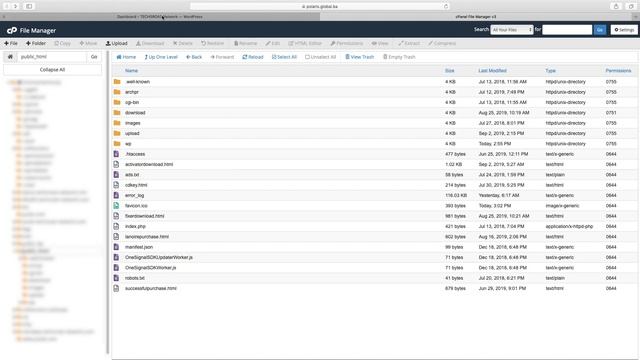640x360 pixels.
Task: Open File Manager Settings
Action: (x=624, y=30)
